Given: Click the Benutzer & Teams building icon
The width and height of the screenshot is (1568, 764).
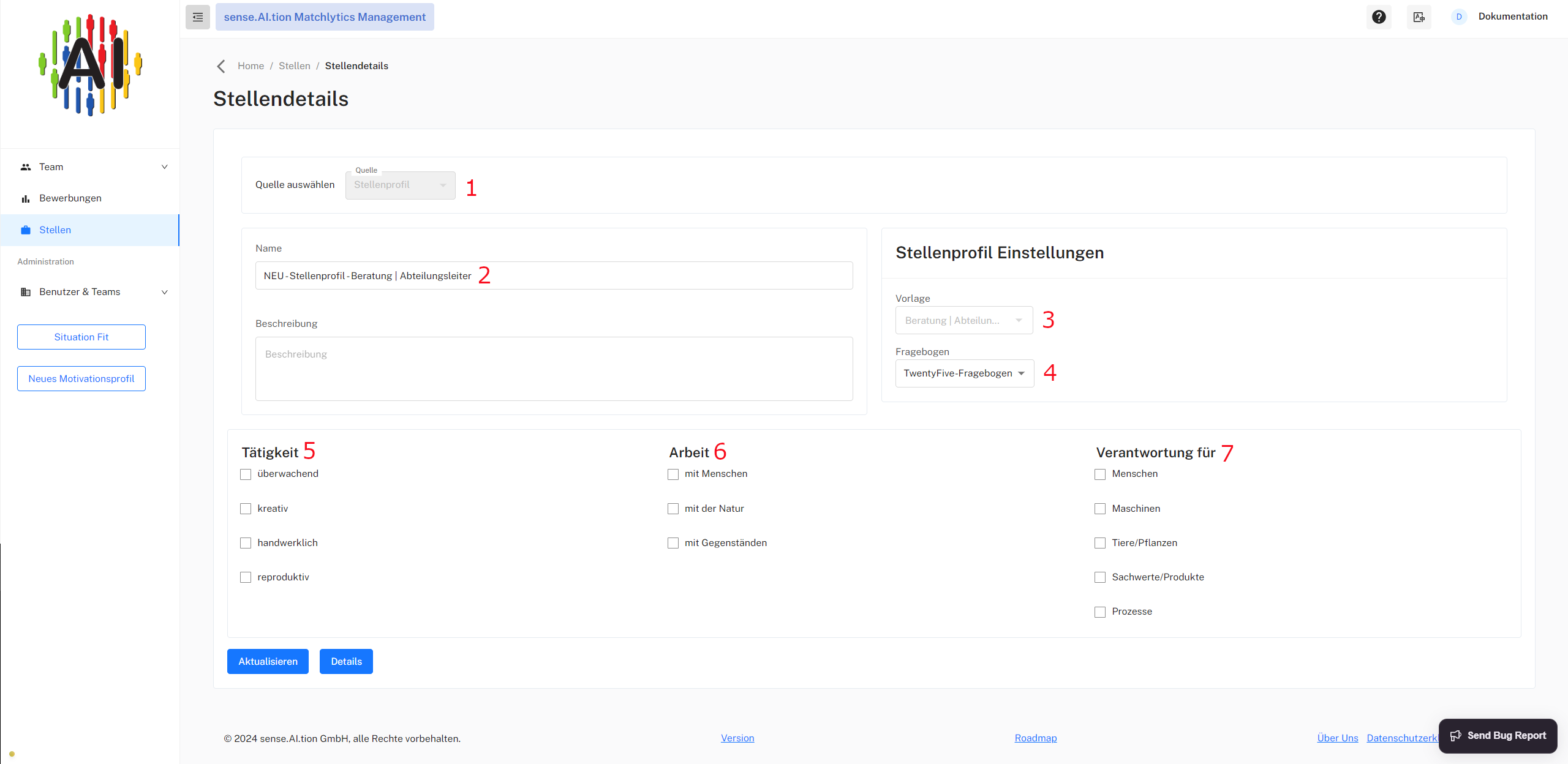Looking at the screenshot, I should point(26,292).
